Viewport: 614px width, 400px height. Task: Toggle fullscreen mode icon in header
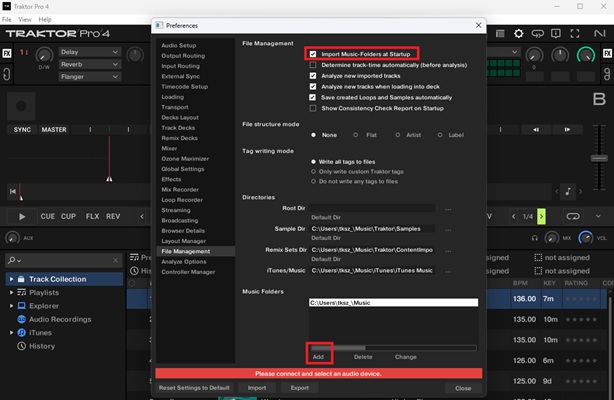[x=574, y=34]
